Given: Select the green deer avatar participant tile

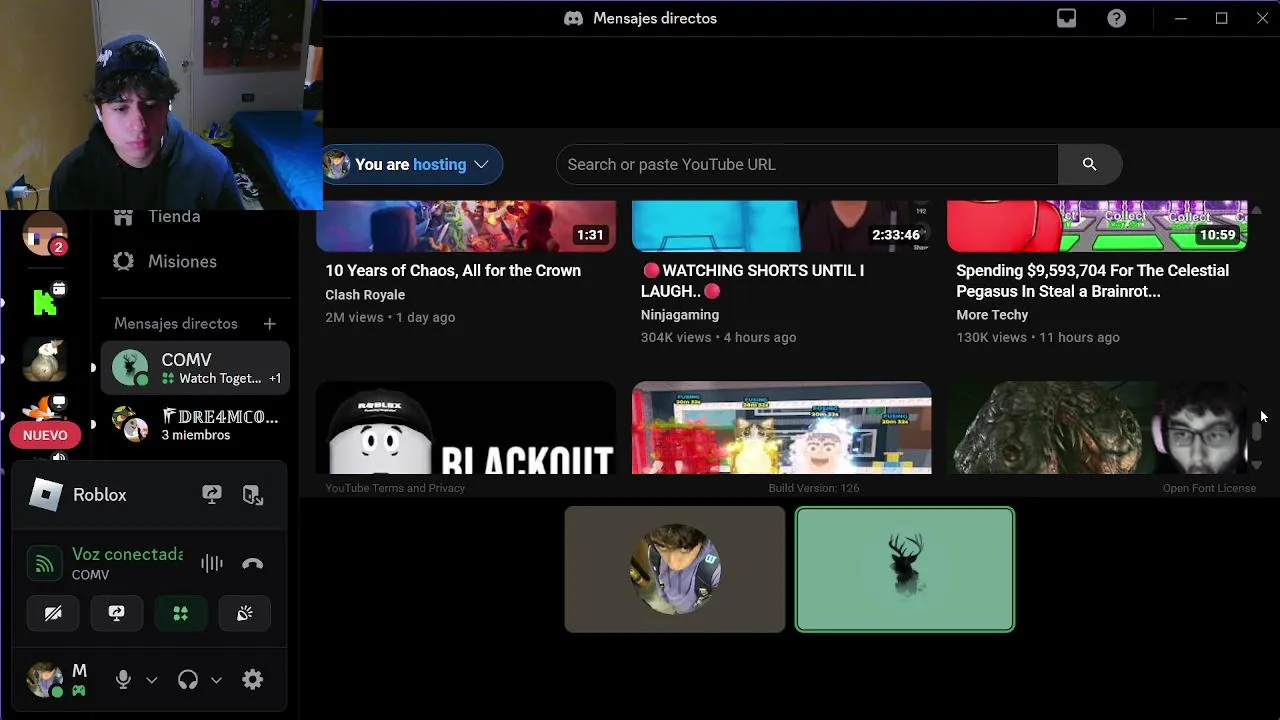Looking at the screenshot, I should coord(905,570).
